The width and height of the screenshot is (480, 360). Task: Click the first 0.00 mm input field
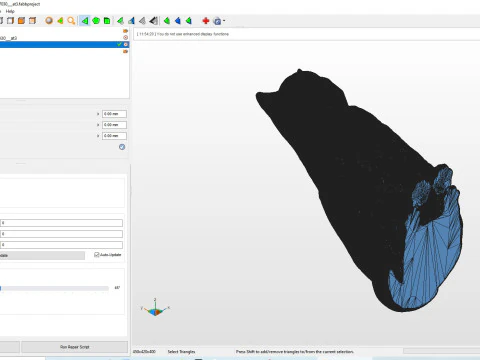(114, 114)
